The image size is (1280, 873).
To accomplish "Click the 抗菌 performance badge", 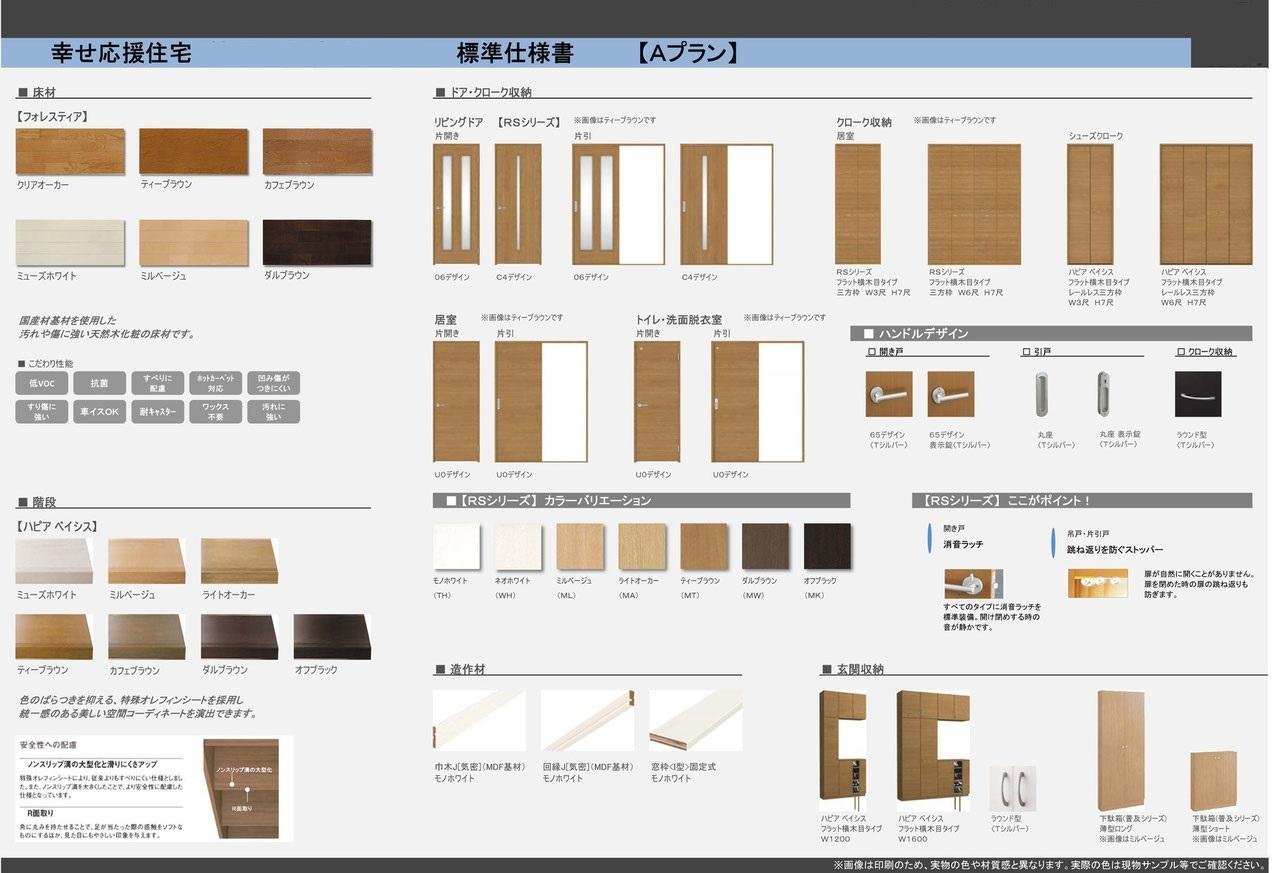I will (100, 383).
